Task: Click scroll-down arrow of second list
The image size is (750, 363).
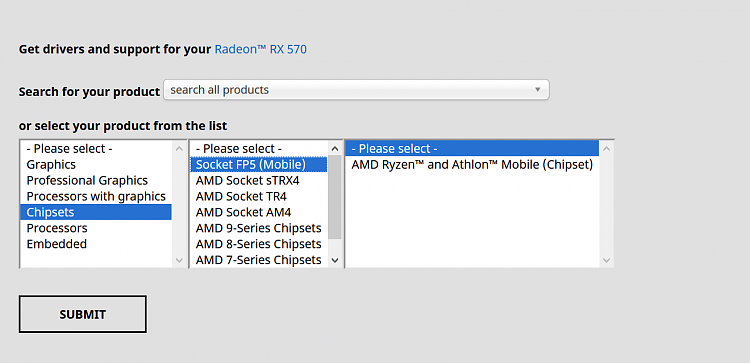Action: (335, 260)
